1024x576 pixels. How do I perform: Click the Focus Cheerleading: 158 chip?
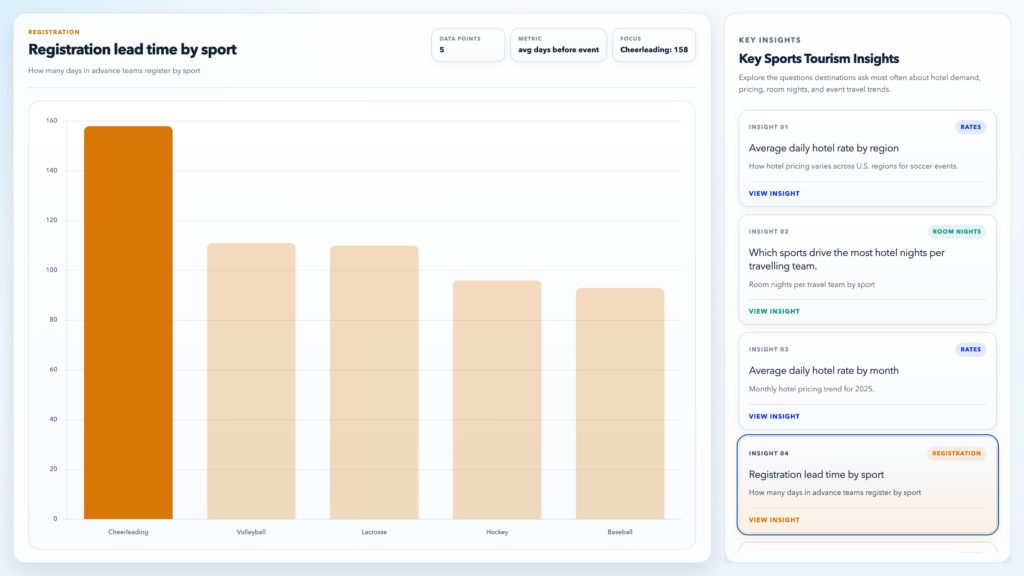coord(653,45)
